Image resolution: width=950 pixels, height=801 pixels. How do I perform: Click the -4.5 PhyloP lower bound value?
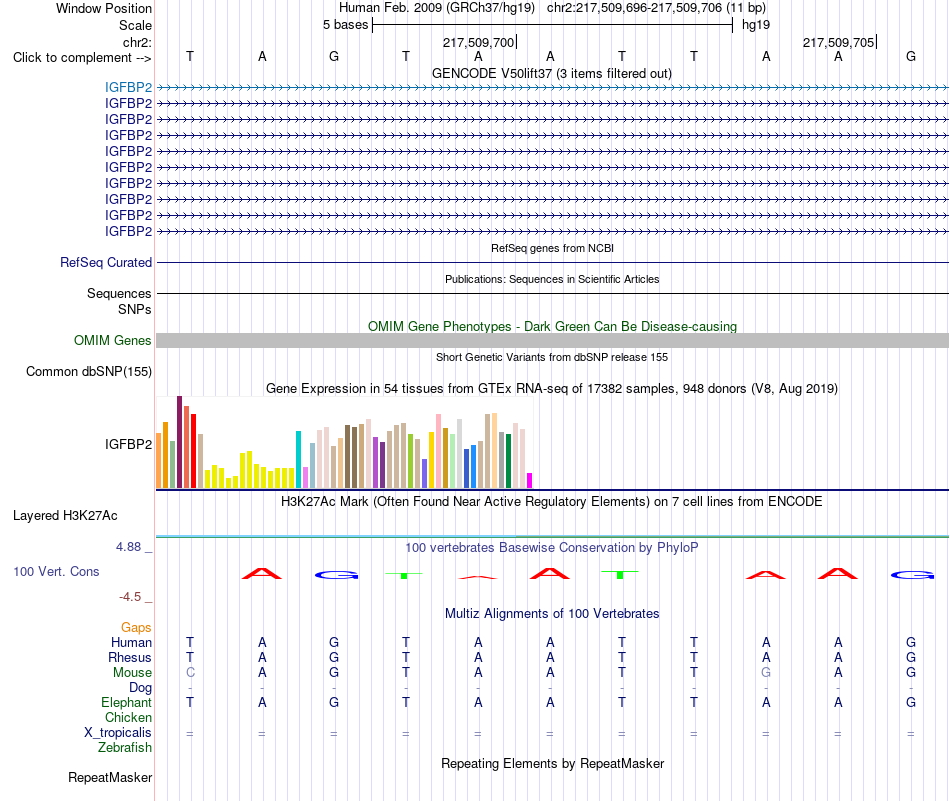(x=130, y=597)
